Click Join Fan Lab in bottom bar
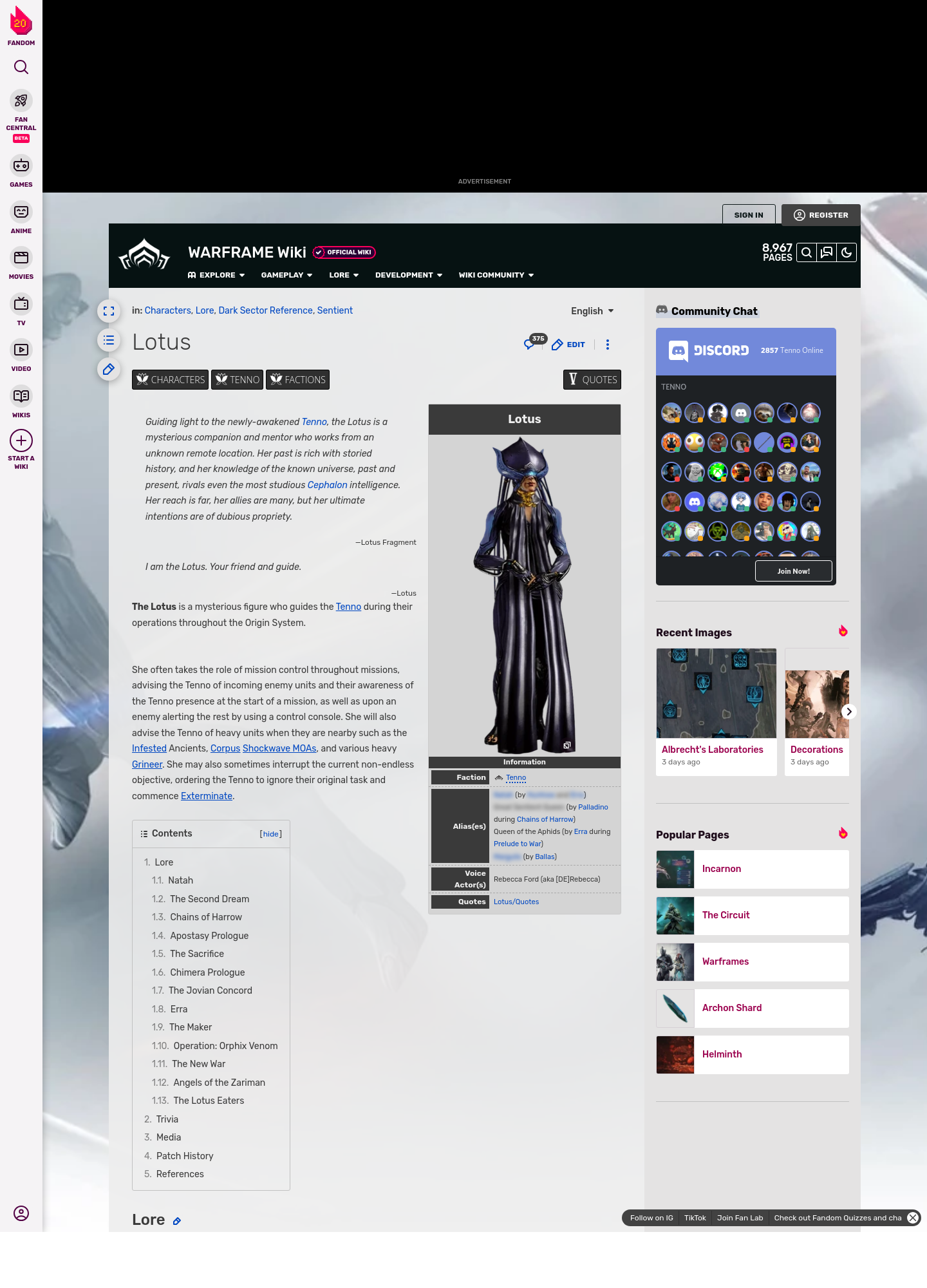Viewport: 927px width, 1288px height. pyautogui.click(x=740, y=1218)
